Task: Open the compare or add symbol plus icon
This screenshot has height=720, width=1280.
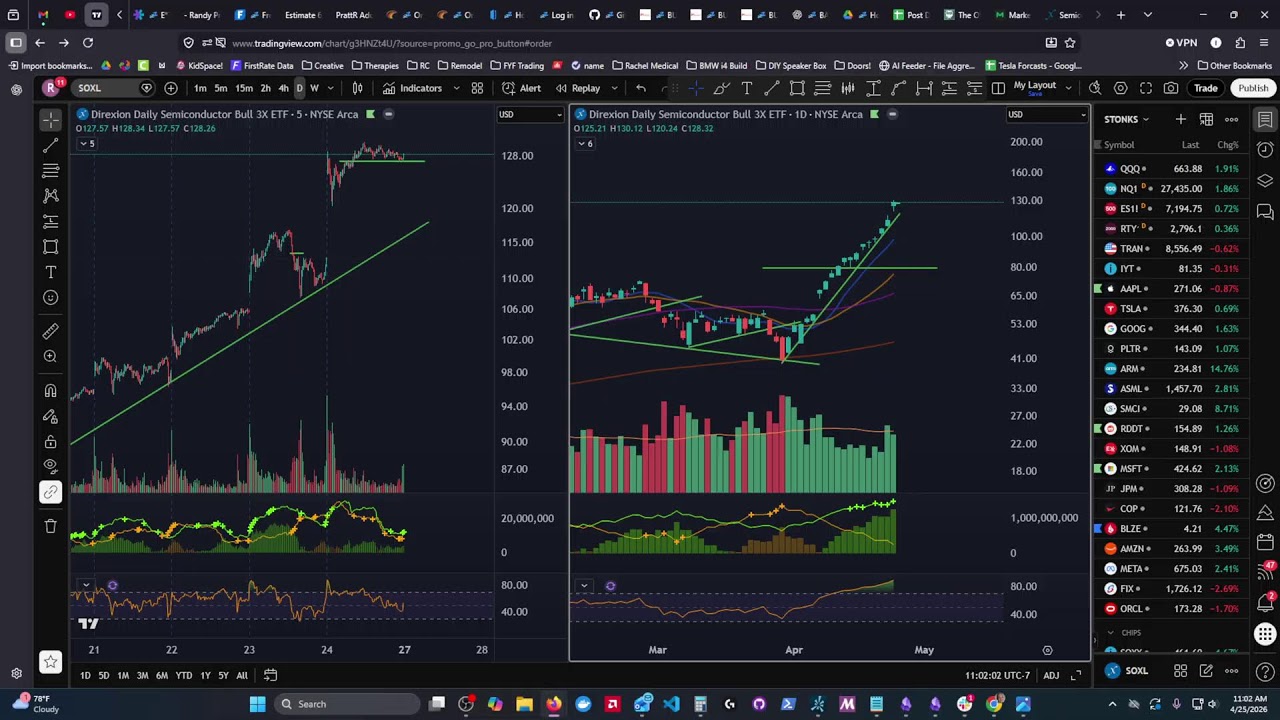Action: point(171,88)
